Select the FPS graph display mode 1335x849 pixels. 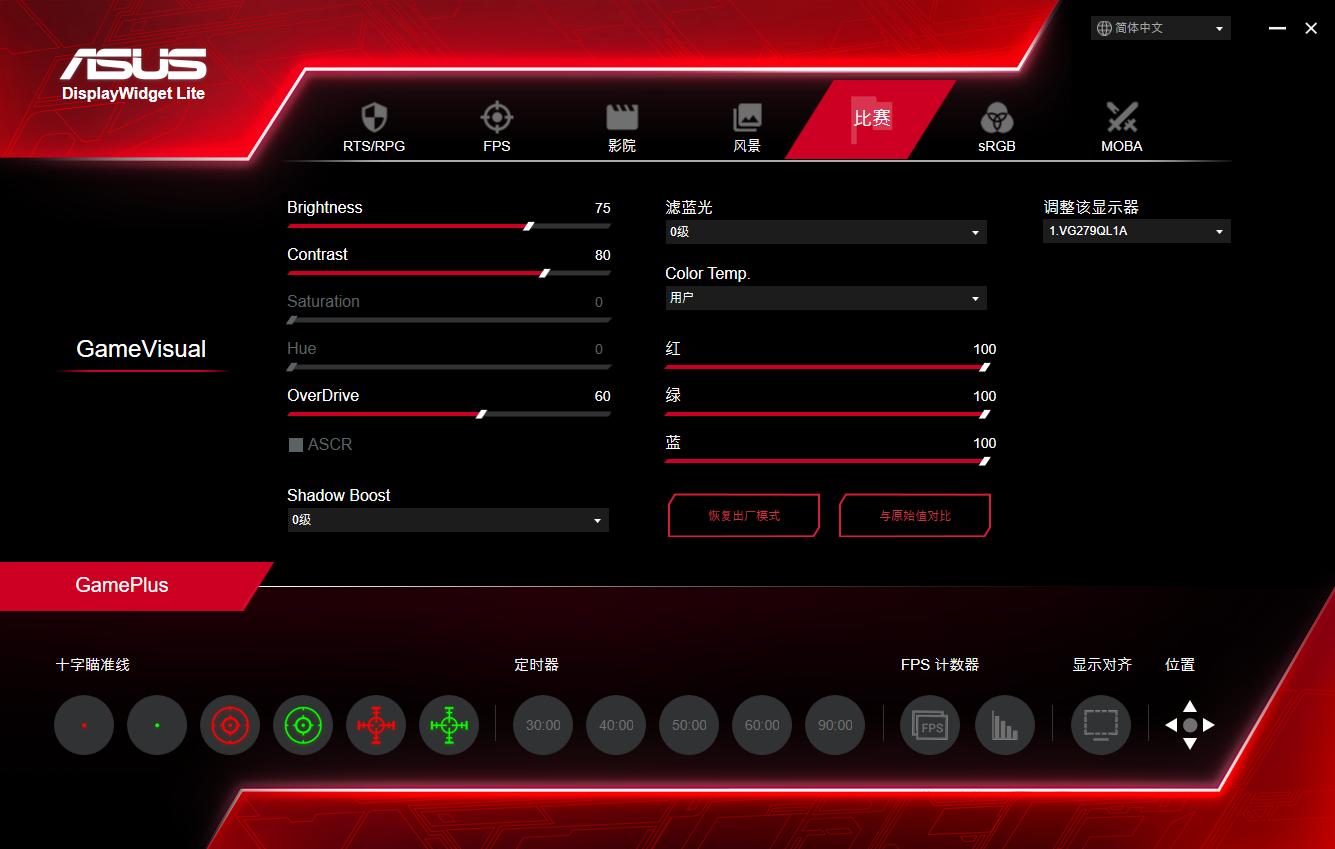click(1005, 725)
